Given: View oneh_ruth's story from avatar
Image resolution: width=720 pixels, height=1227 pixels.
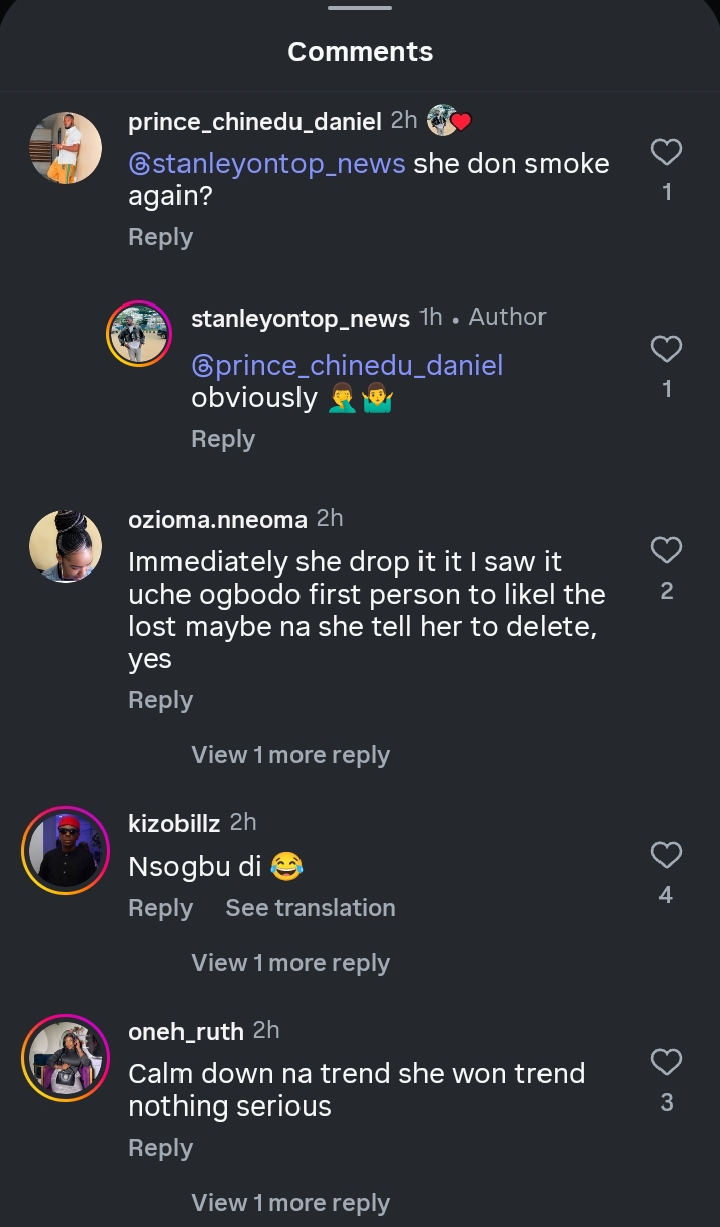Looking at the screenshot, I should pyautogui.click(x=66, y=1058).
